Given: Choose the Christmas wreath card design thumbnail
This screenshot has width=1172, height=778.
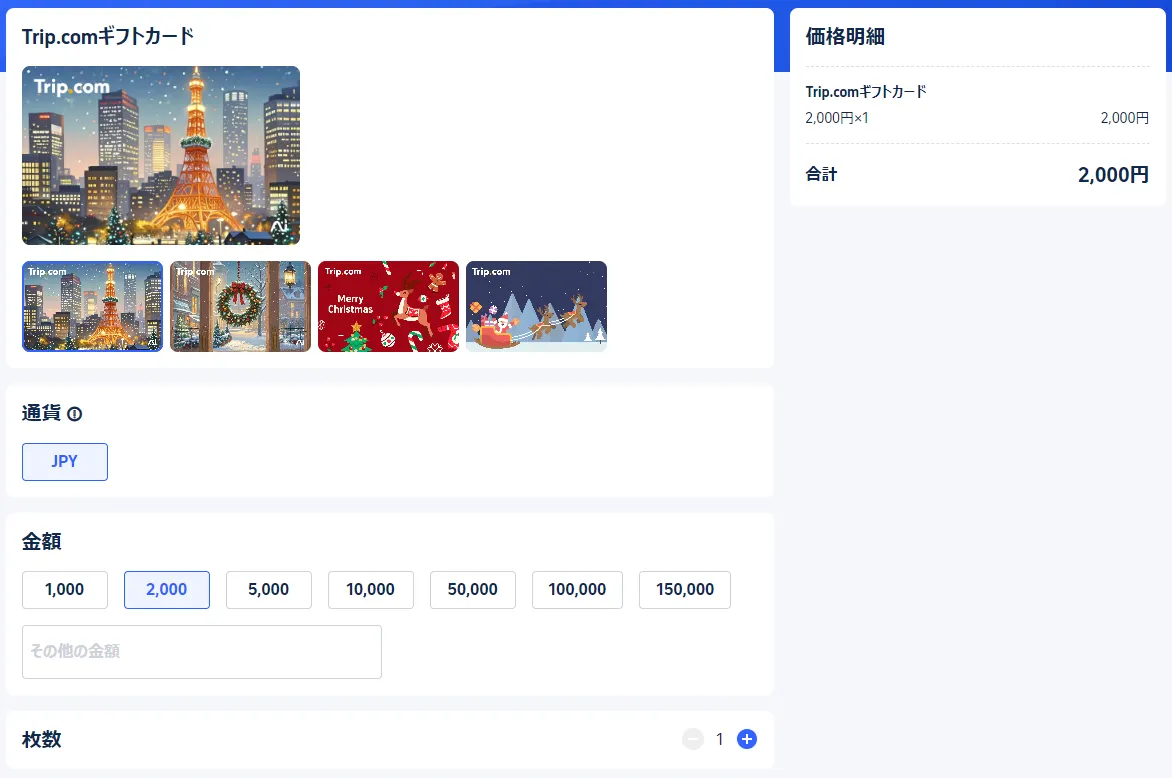Looking at the screenshot, I should click(240, 306).
